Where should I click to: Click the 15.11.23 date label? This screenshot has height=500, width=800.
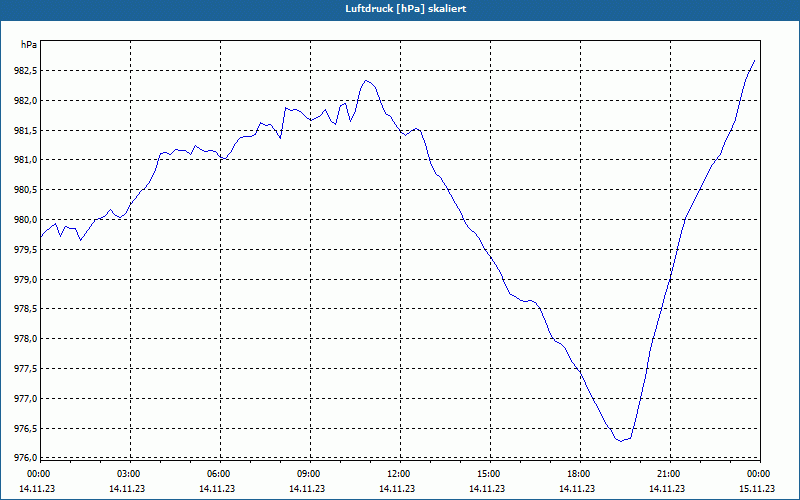[x=757, y=488]
